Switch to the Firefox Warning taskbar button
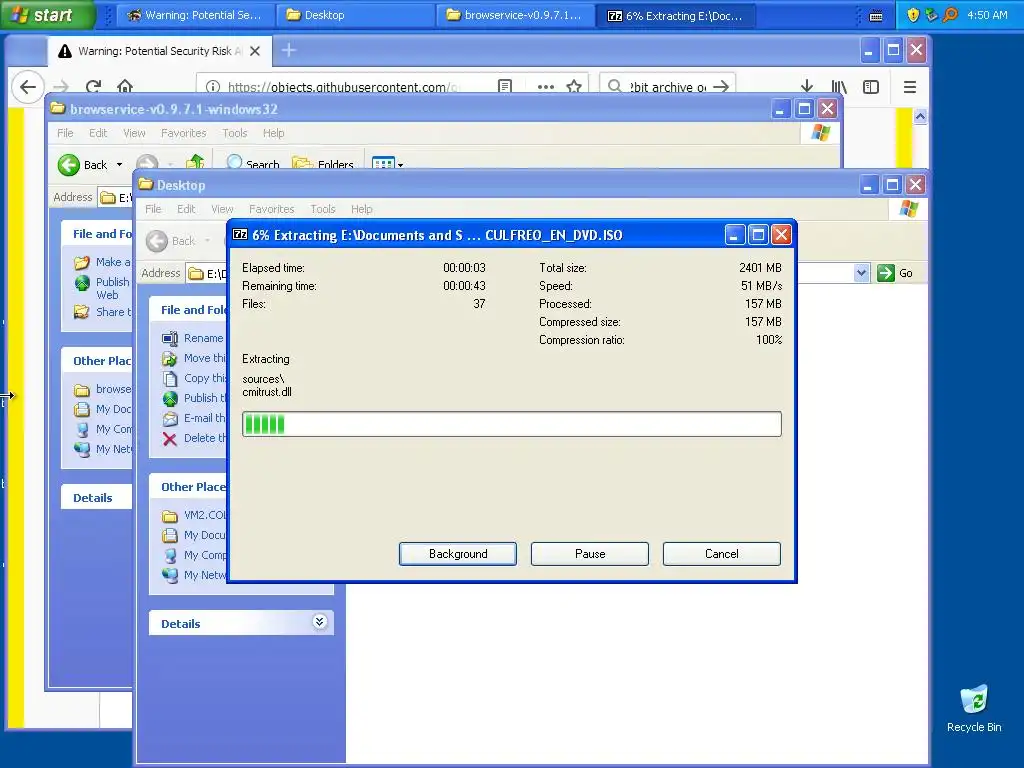Viewport: 1024px width, 768px height. (195, 16)
